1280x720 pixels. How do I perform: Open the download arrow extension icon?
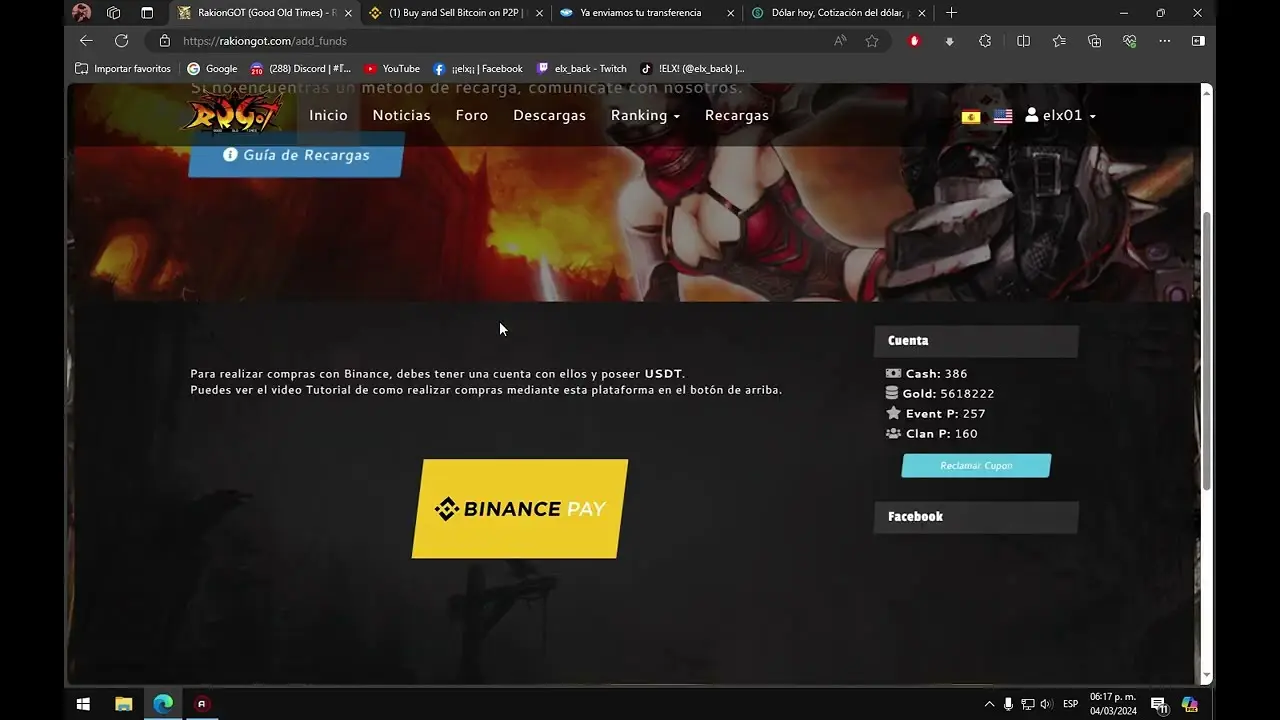click(x=949, y=41)
